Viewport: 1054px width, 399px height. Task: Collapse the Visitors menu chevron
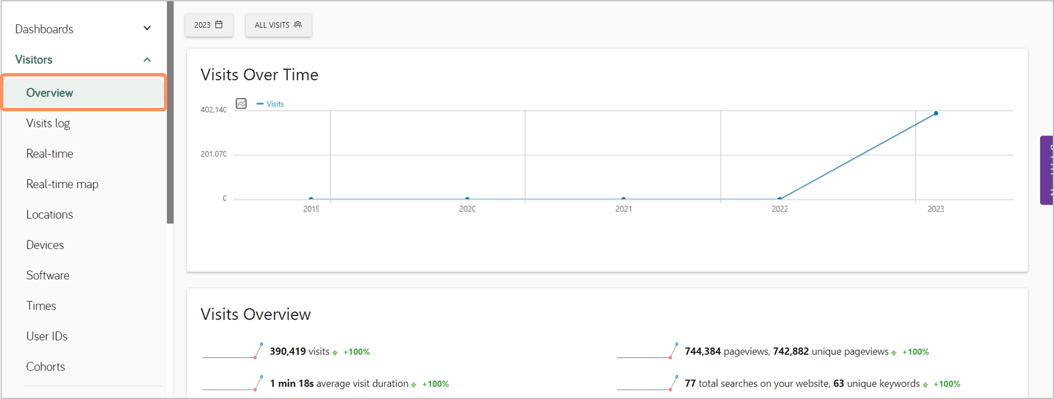[x=147, y=60]
